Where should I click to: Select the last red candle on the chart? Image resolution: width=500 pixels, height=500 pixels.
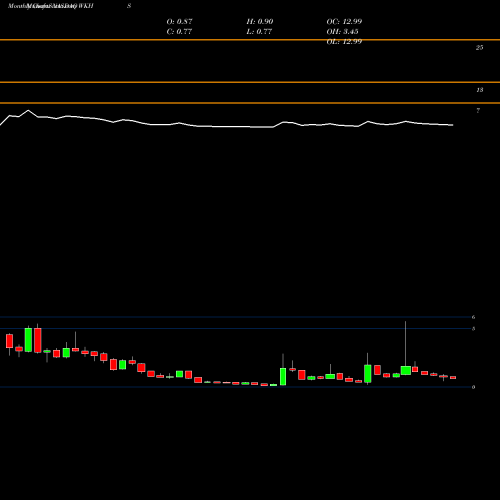point(453,377)
